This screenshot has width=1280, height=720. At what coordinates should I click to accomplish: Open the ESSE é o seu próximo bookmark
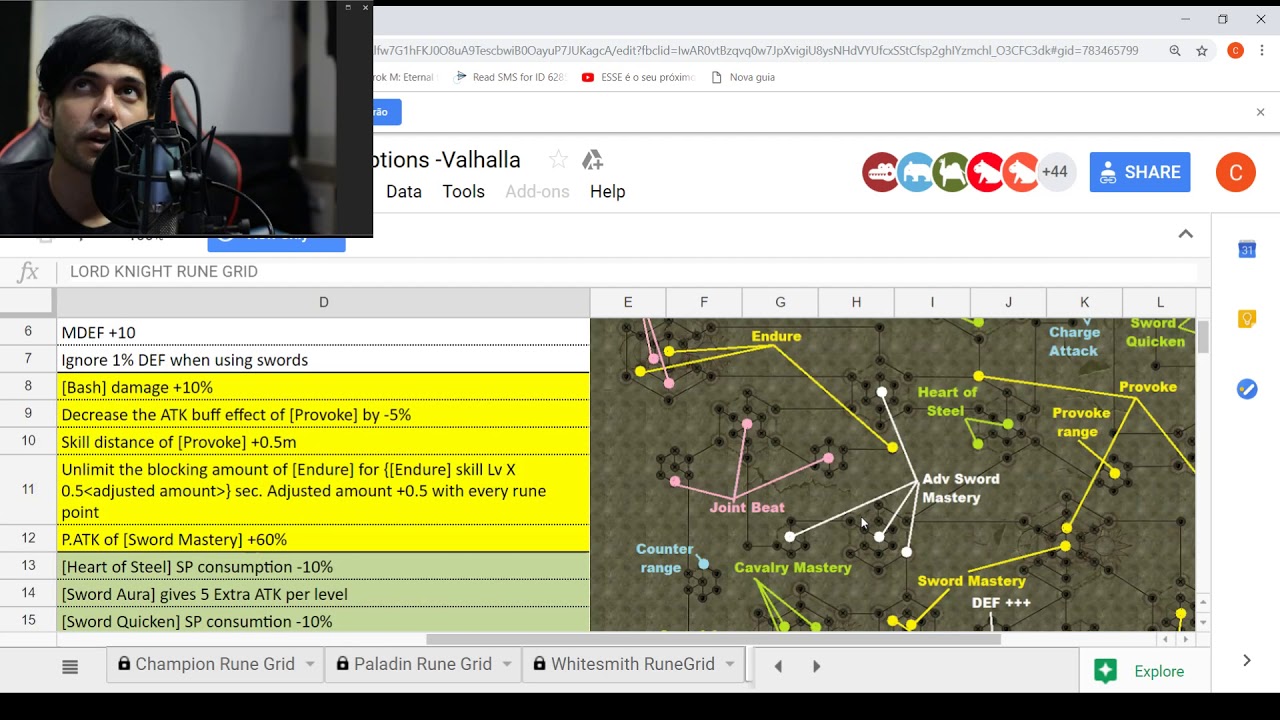click(x=638, y=77)
